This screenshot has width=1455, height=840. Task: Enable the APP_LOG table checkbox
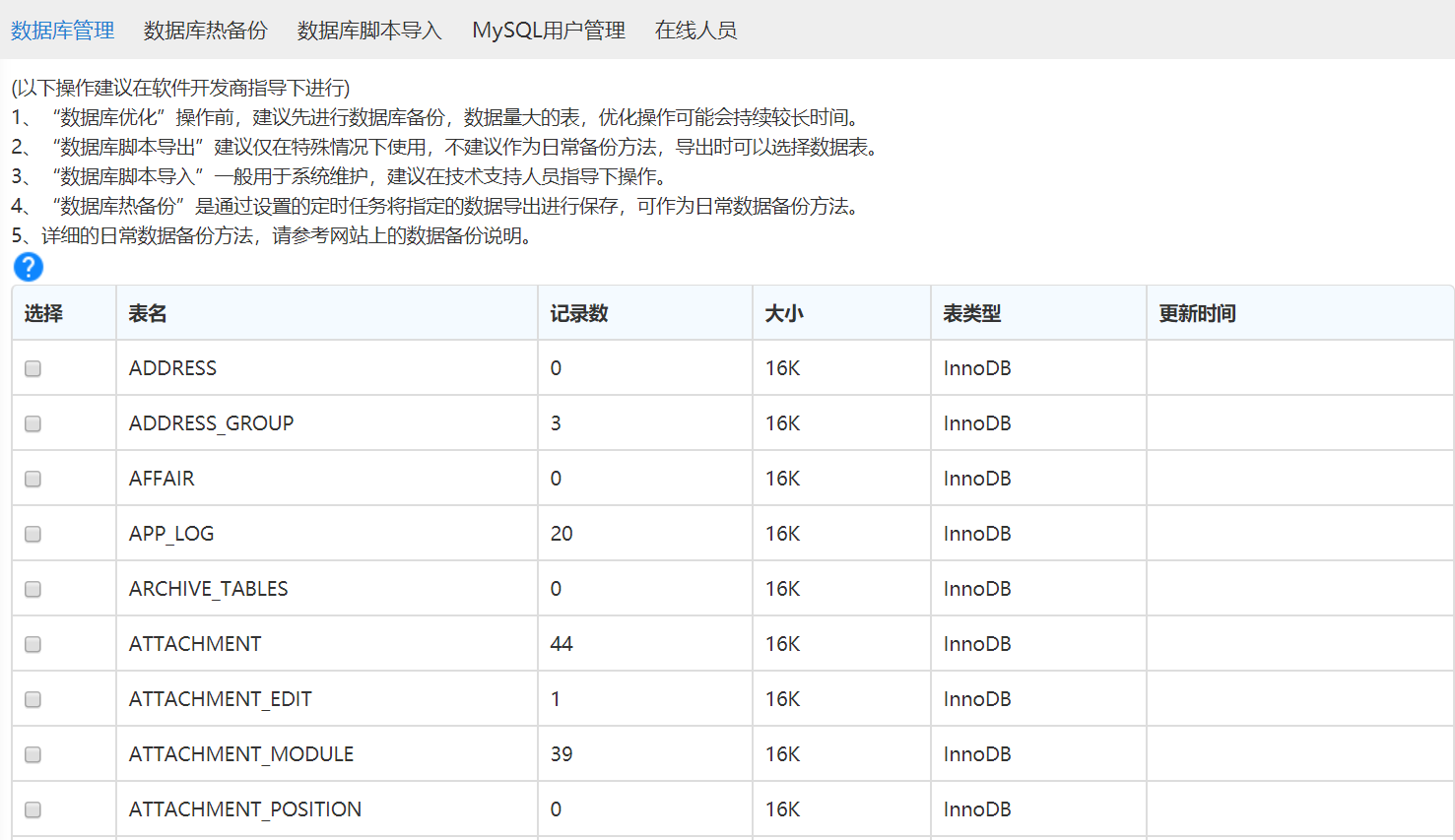(33, 534)
